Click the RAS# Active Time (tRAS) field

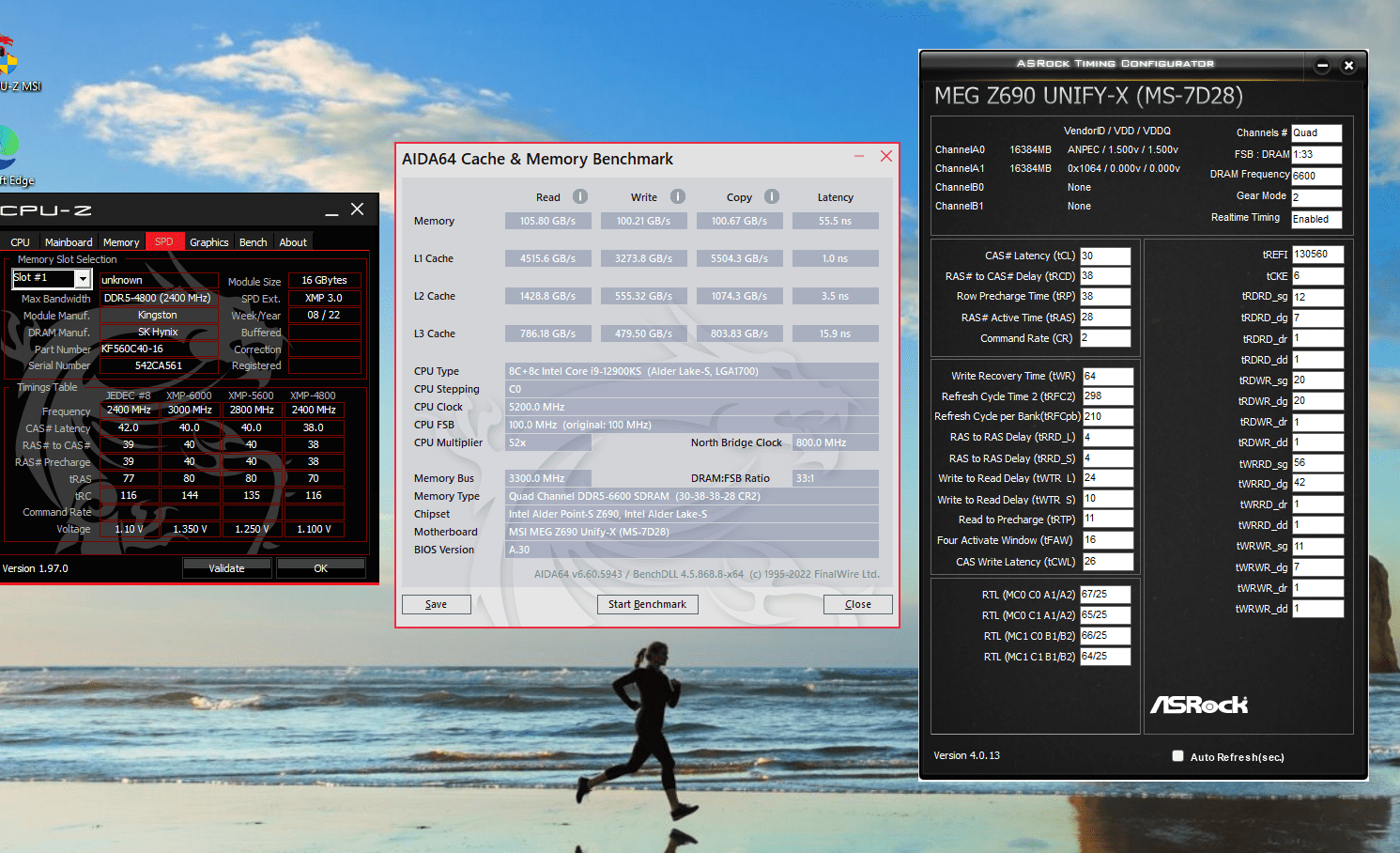1105,318
